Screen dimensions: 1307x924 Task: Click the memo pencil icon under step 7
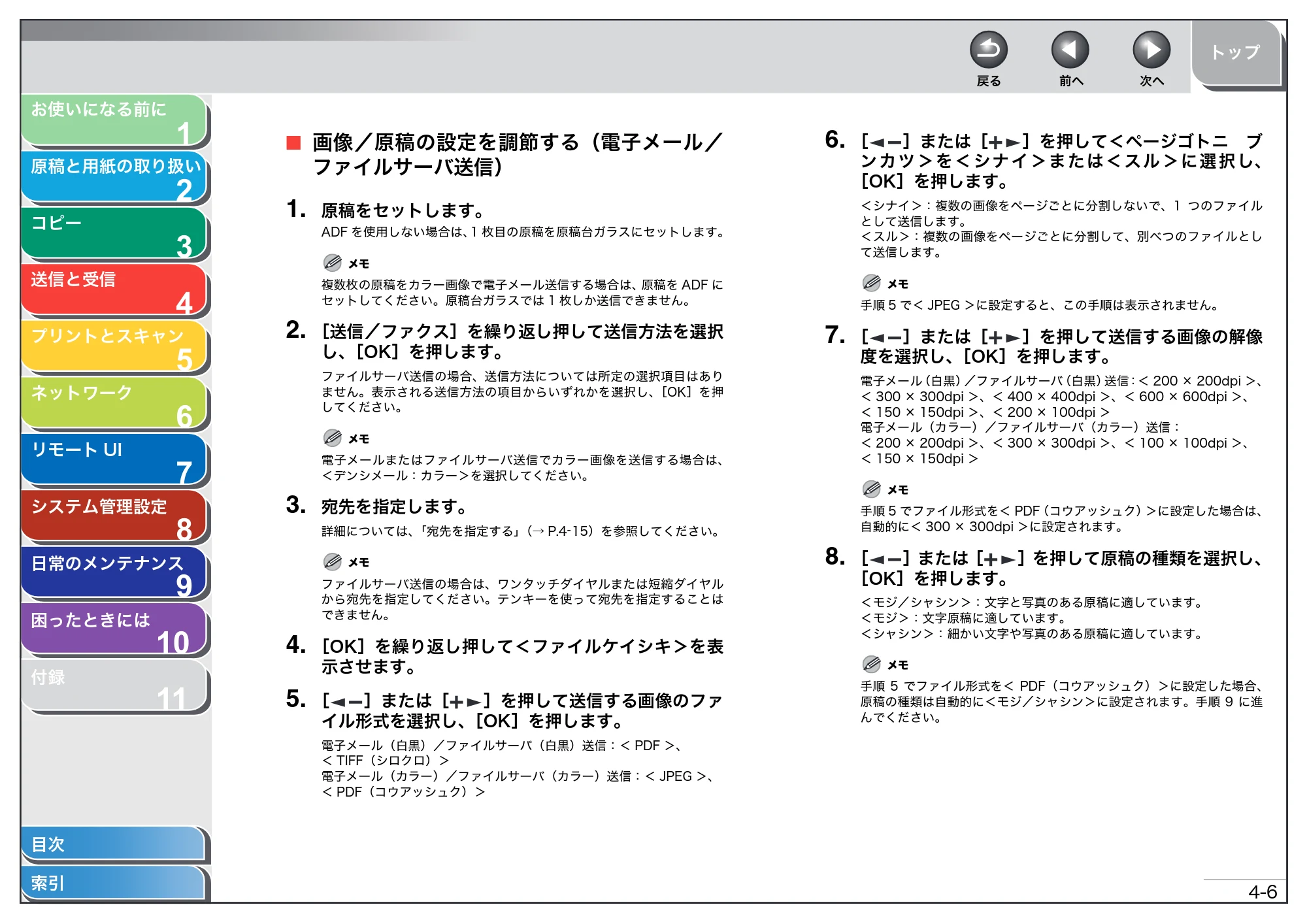(x=872, y=489)
